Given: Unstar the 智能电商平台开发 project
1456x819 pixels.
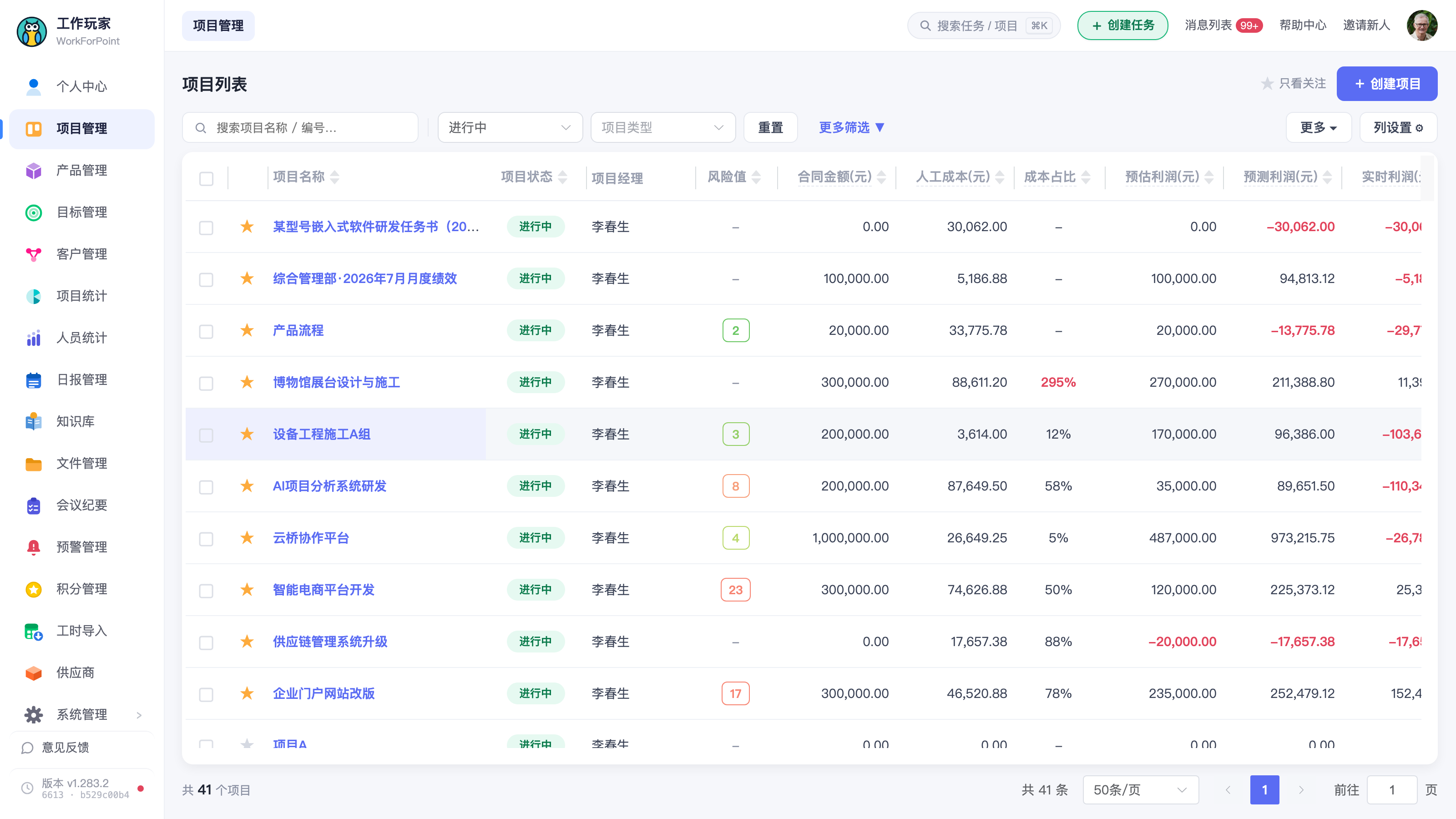Looking at the screenshot, I should point(247,590).
